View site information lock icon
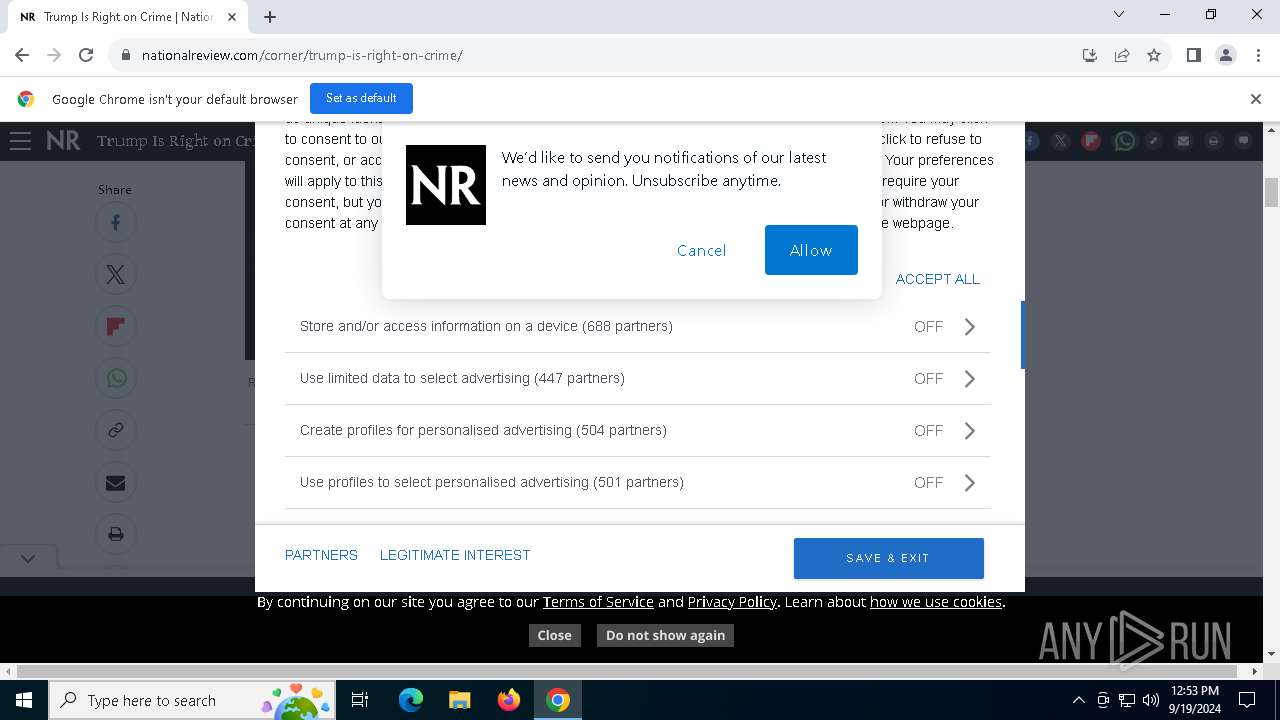 [126, 55]
